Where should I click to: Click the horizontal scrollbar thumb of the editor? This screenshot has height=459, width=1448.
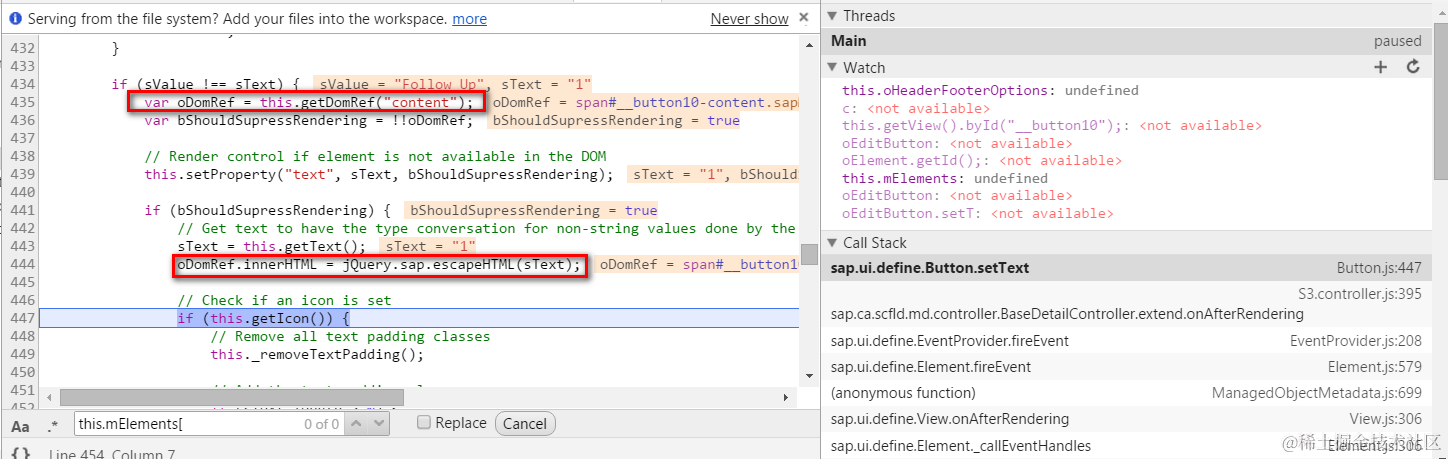tap(231, 398)
